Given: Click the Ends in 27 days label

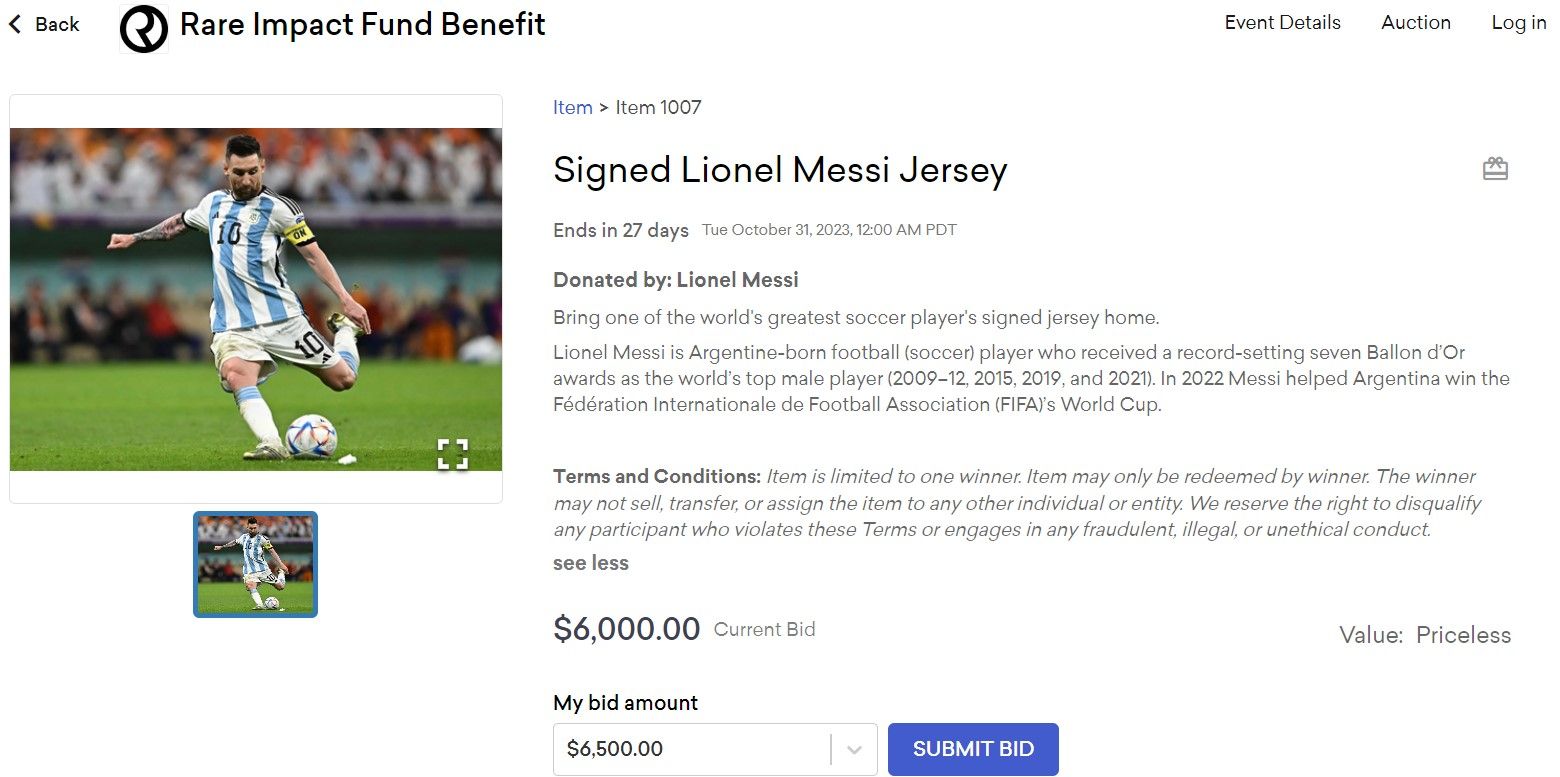Looking at the screenshot, I should click(x=620, y=230).
